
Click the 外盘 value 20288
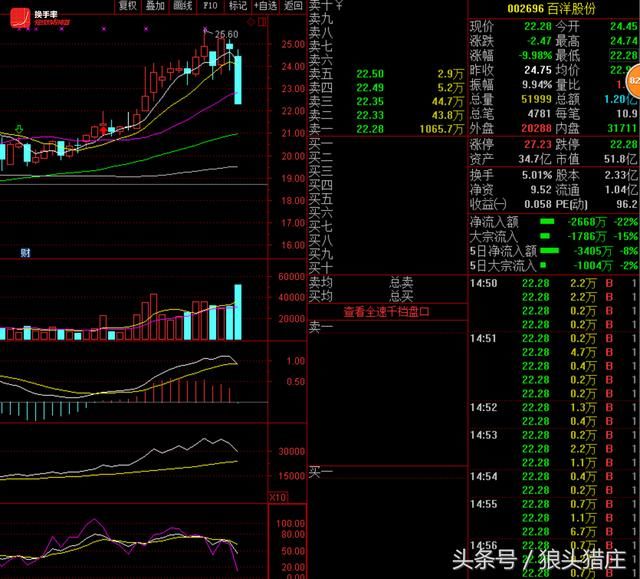coord(537,129)
